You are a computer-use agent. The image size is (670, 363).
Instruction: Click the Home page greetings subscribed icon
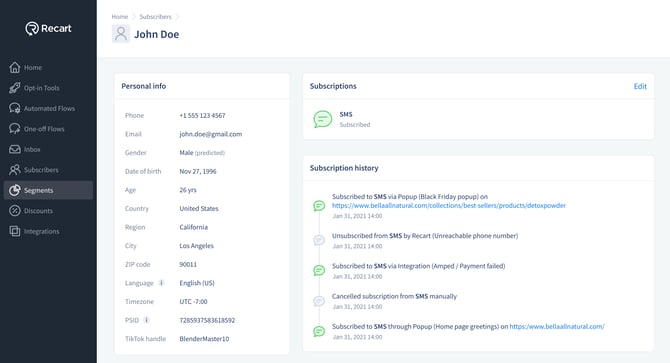[319, 331]
